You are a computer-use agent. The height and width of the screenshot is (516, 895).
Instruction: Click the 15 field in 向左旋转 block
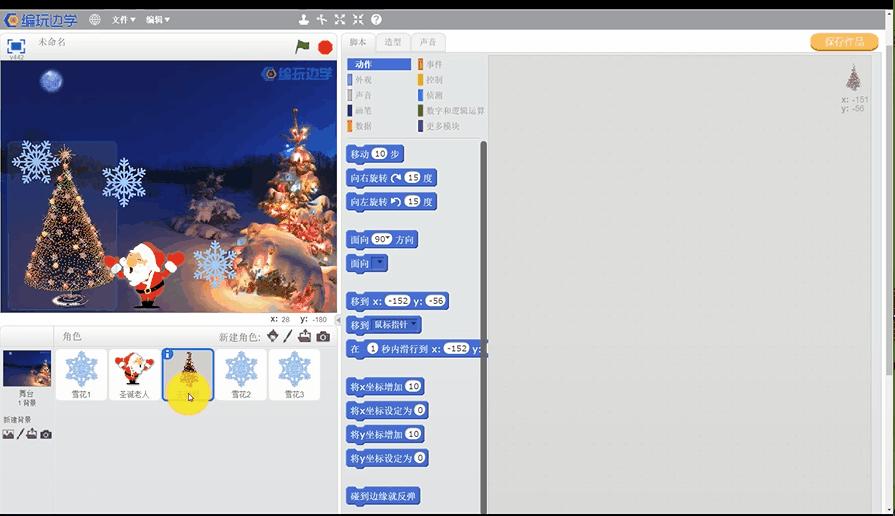(x=413, y=201)
